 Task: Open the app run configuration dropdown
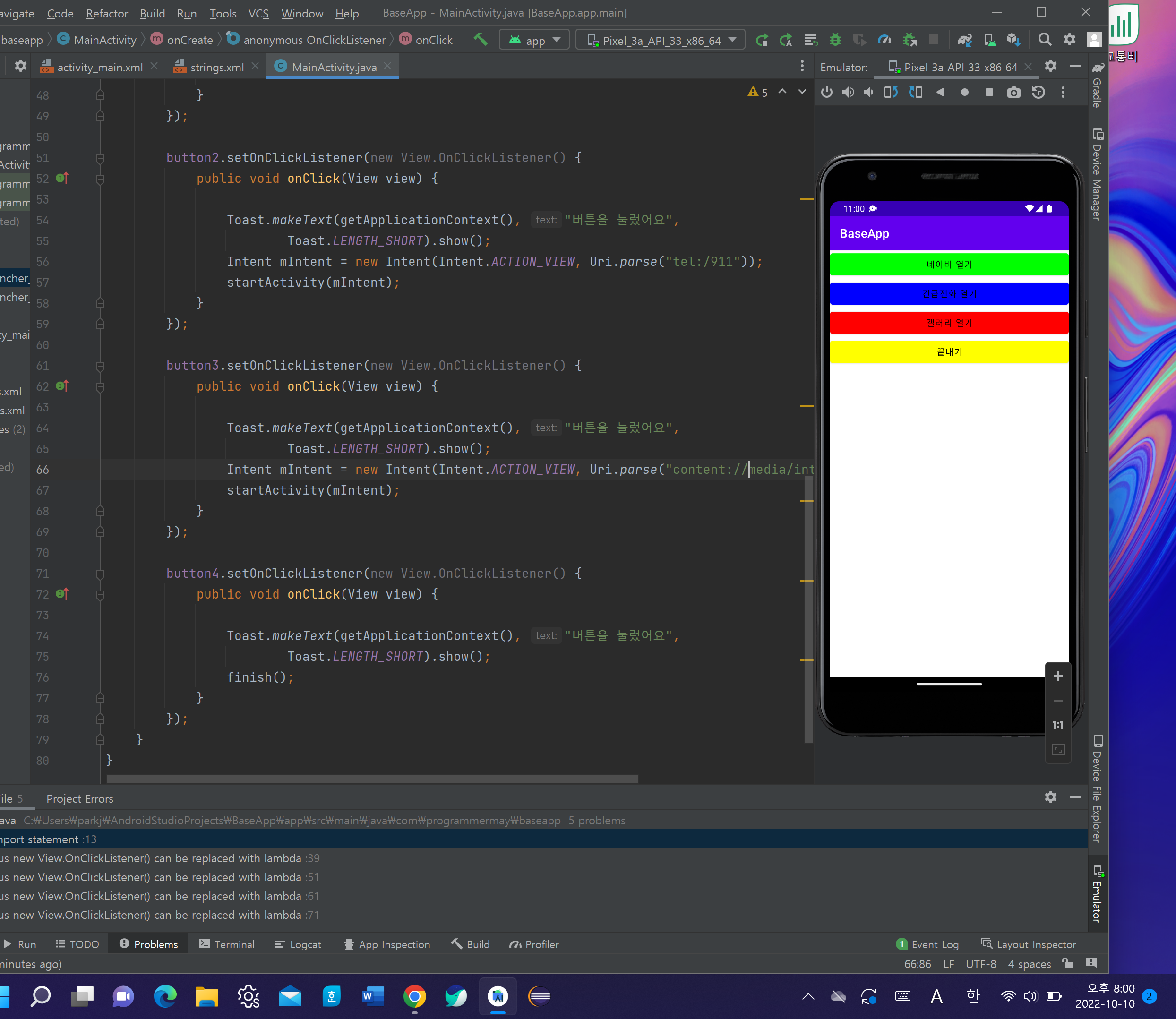(534, 40)
